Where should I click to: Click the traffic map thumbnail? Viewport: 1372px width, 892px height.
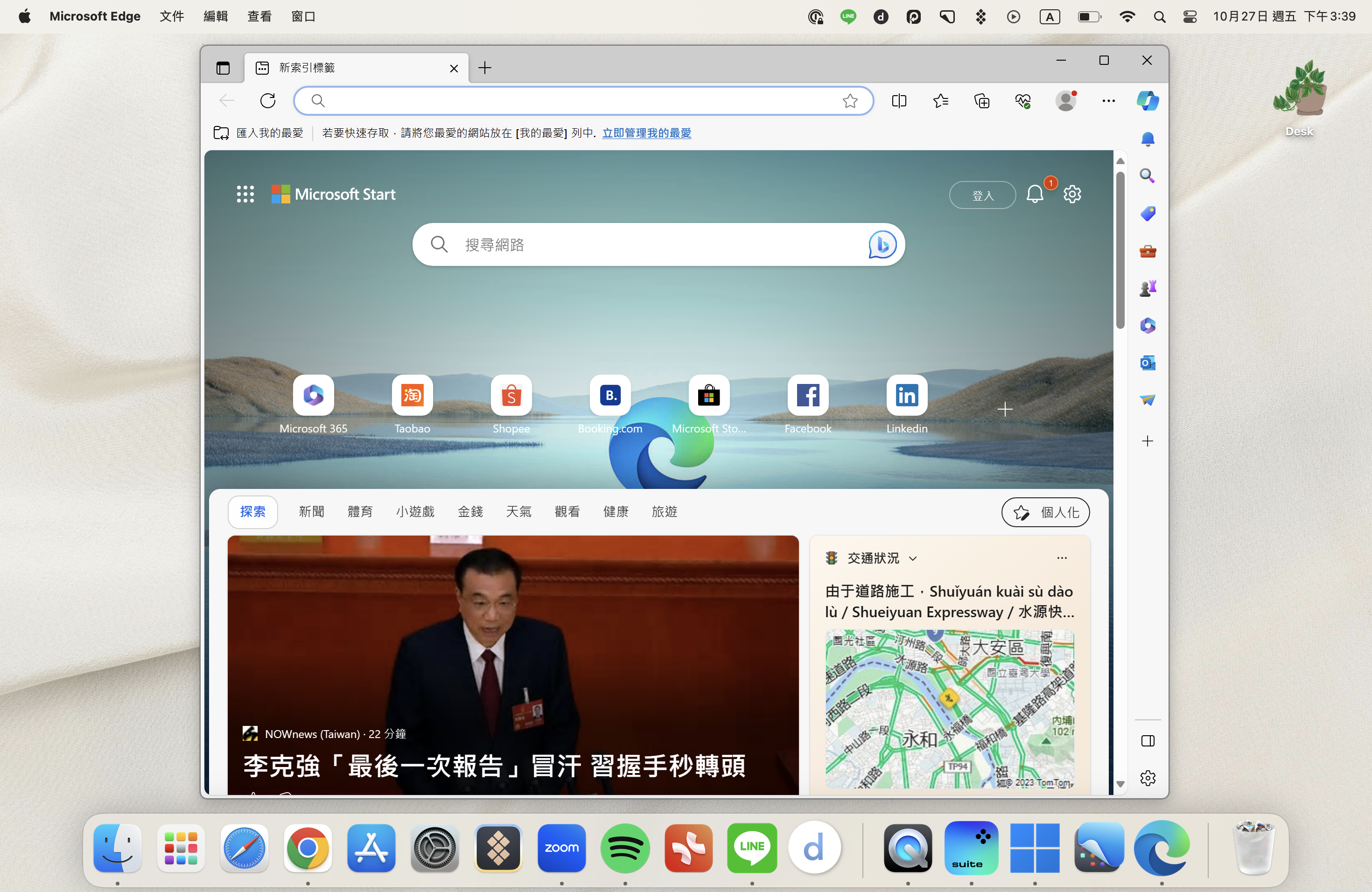click(x=950, y=709)
